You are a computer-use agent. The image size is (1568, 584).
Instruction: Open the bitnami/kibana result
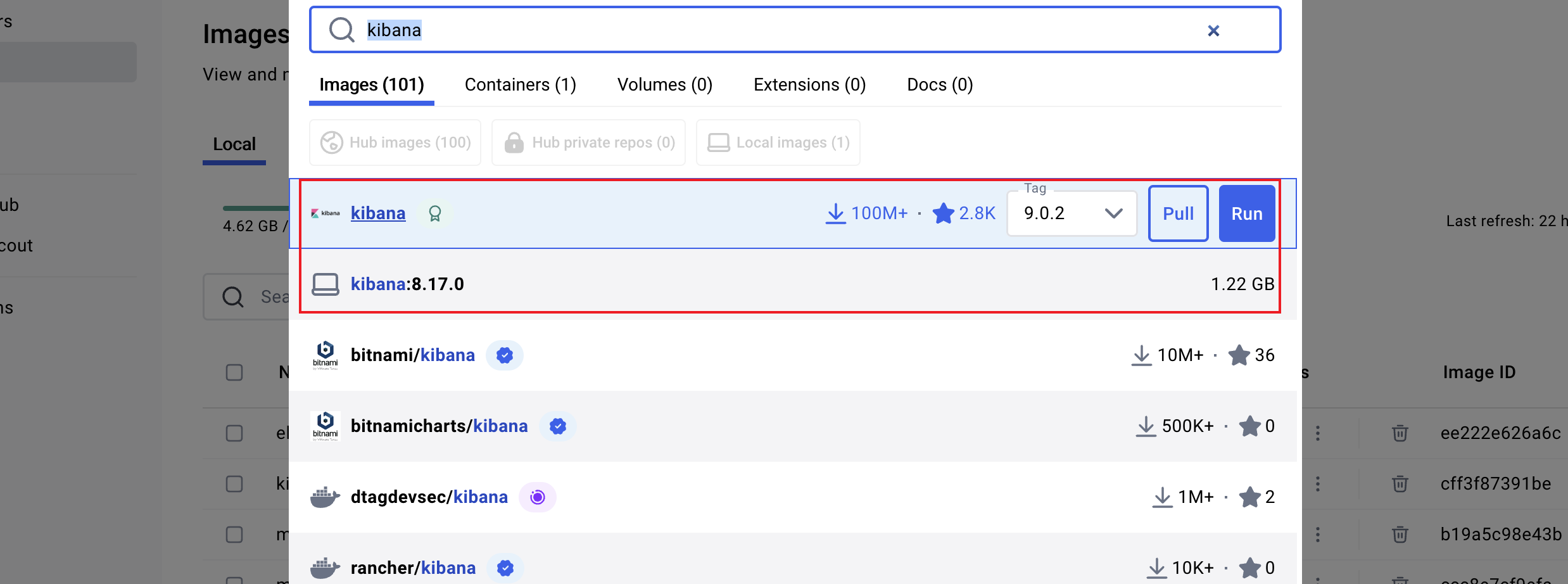(x=413, y=355)
